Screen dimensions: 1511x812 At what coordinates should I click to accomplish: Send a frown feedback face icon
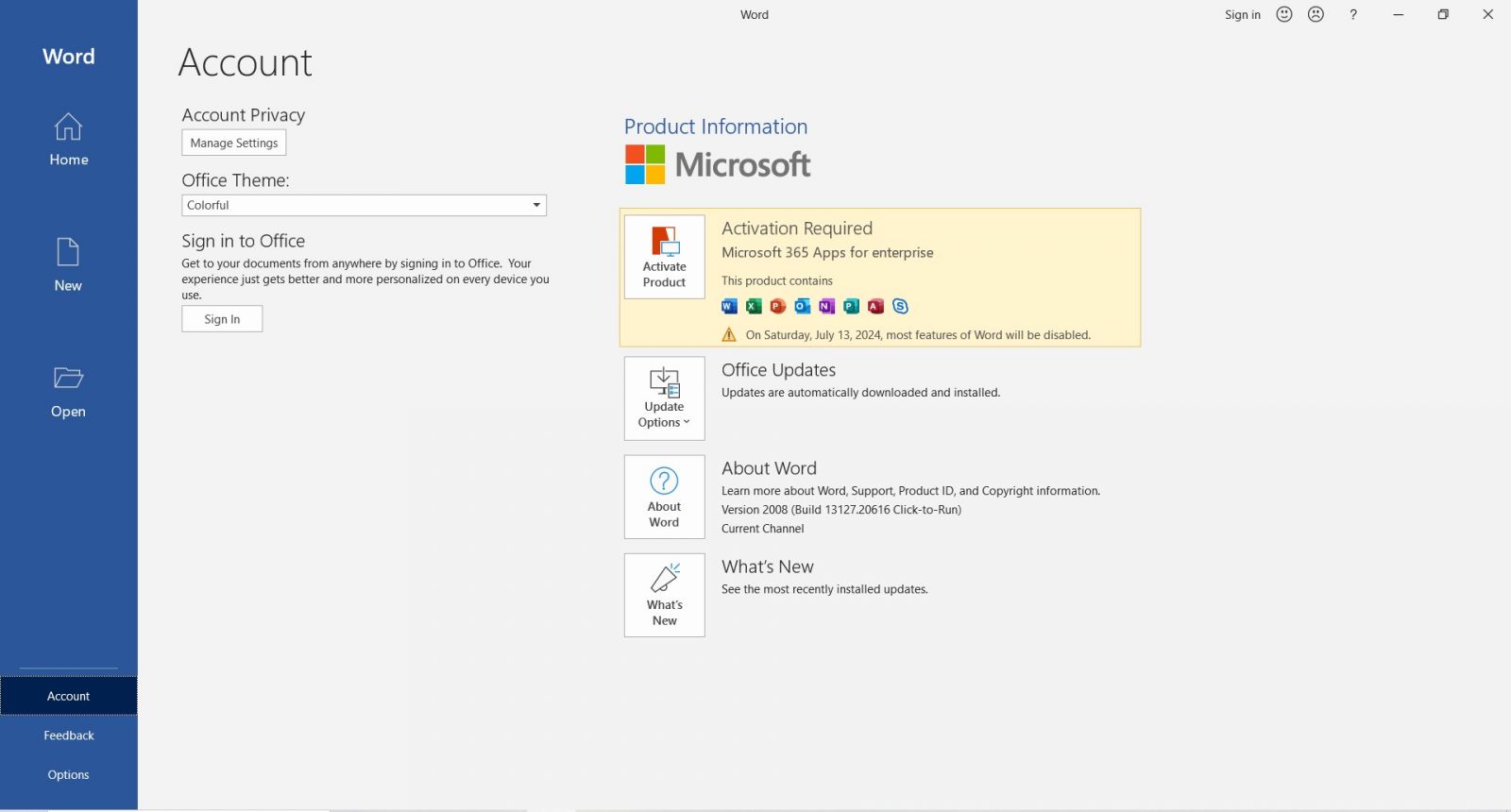tap(1316, 14)
